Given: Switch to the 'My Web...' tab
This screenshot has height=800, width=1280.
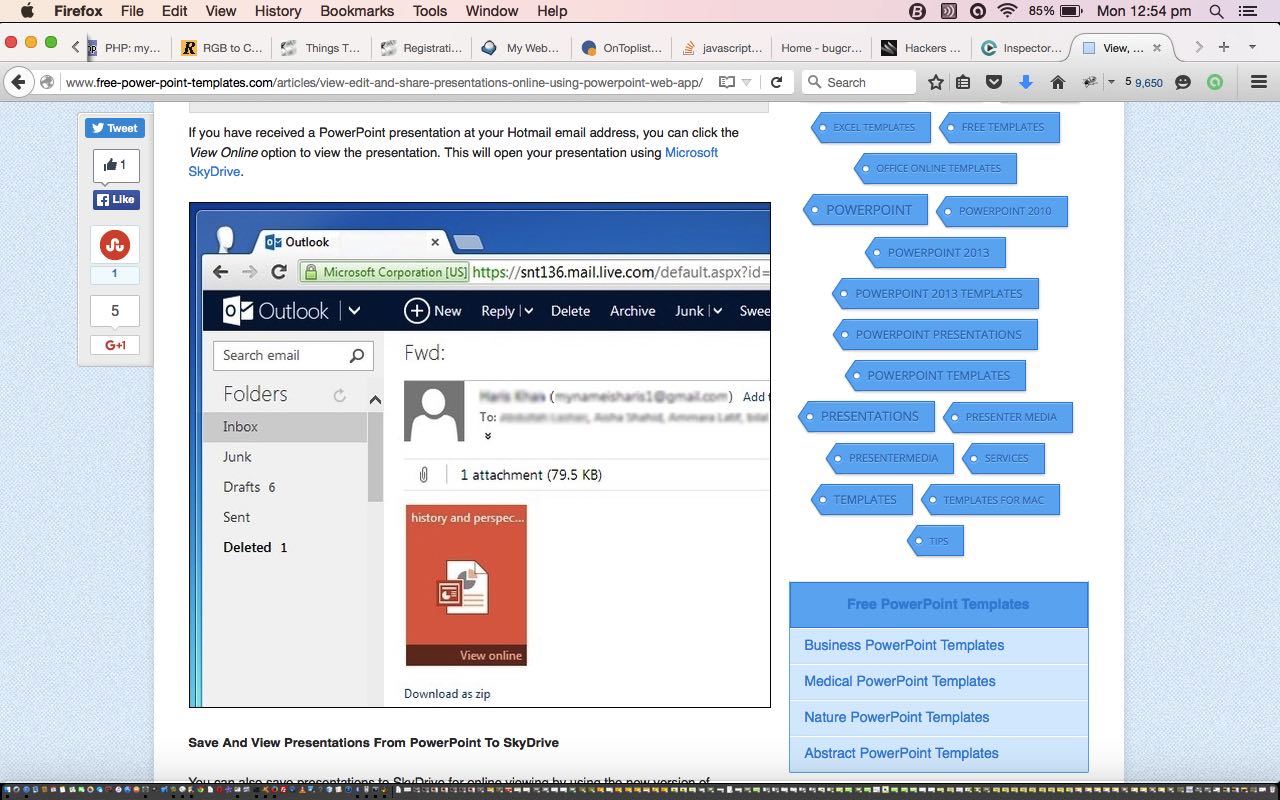Looking at the screenshot, I should click(x=521, y=47).
